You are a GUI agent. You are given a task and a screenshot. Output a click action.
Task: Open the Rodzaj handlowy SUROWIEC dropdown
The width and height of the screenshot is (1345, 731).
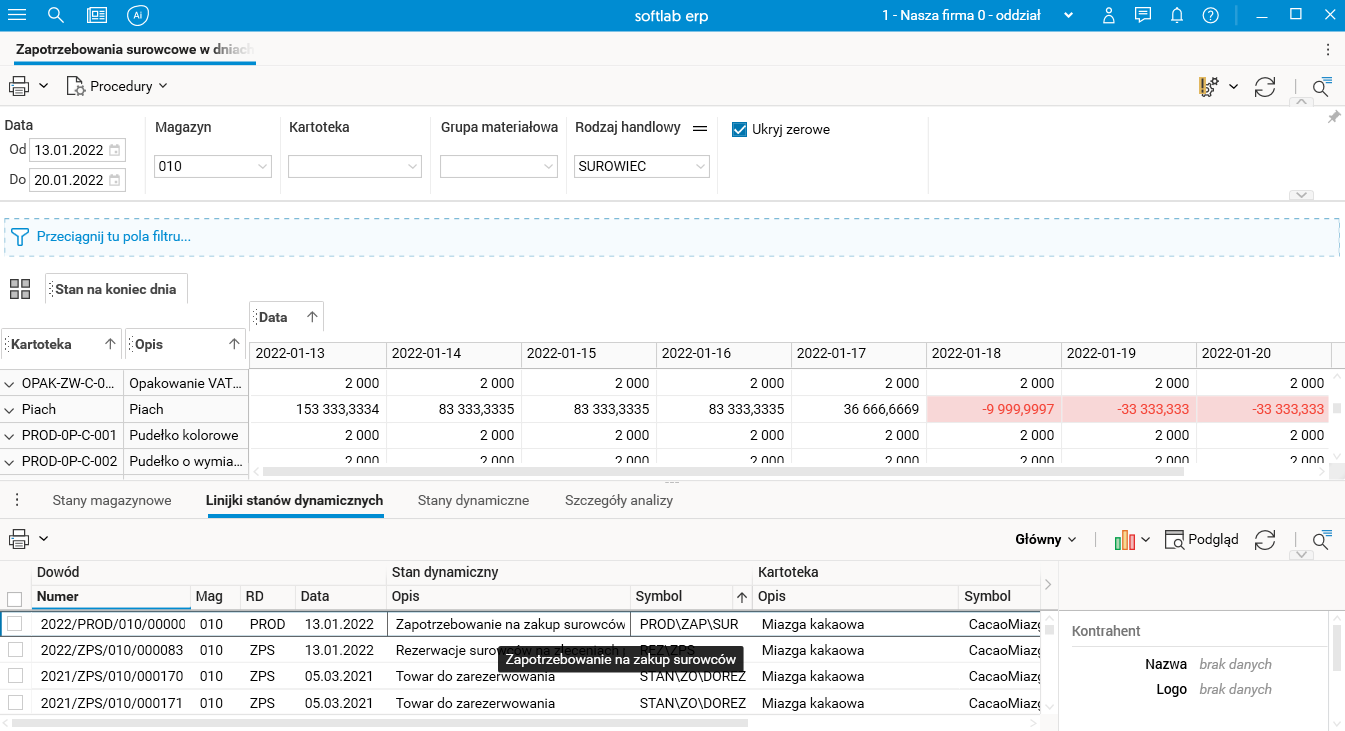click(642, 166)
